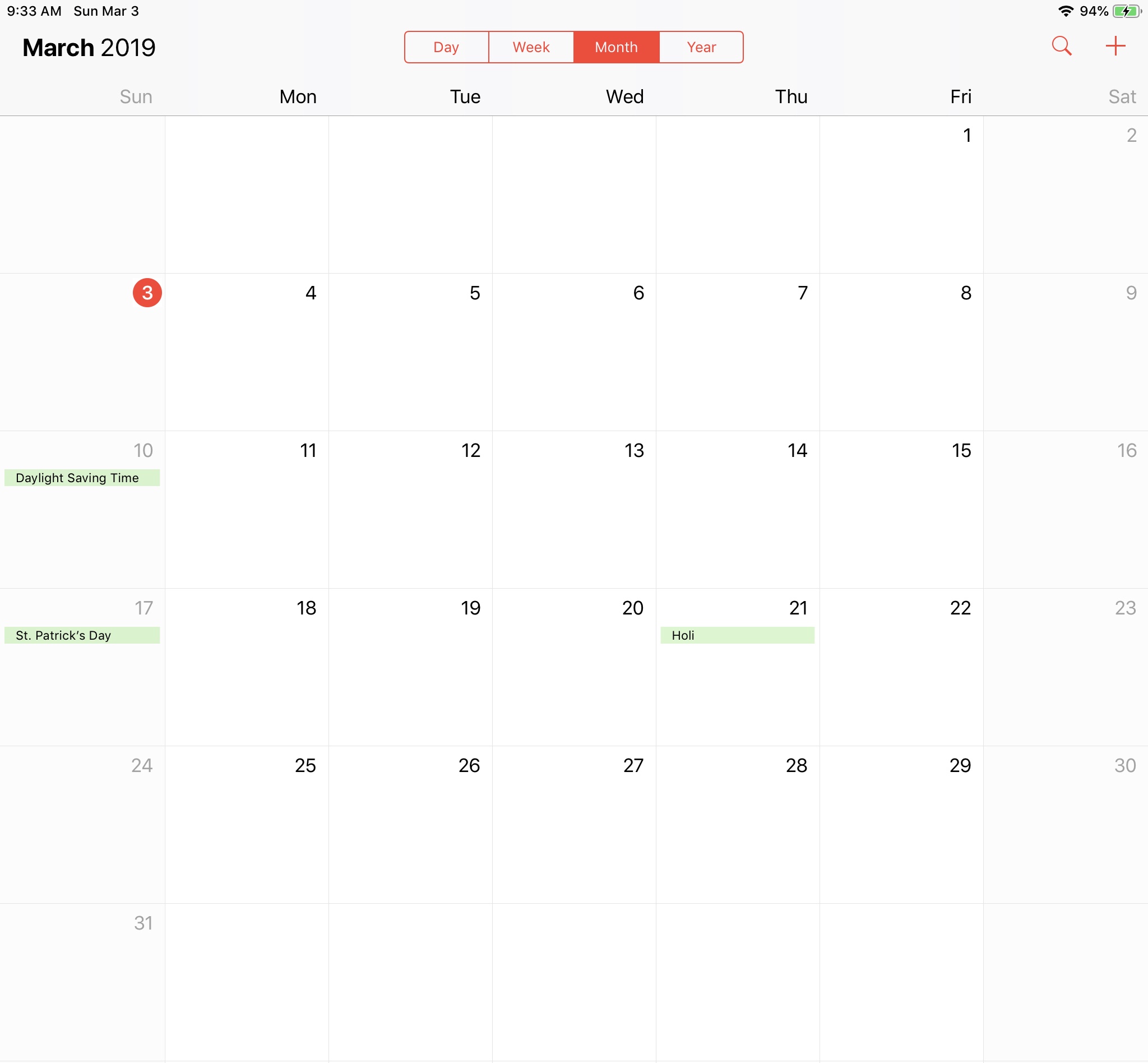Screen dimensions: 1148x1063
Task: Open the Holi event
Action: [737, 636]
